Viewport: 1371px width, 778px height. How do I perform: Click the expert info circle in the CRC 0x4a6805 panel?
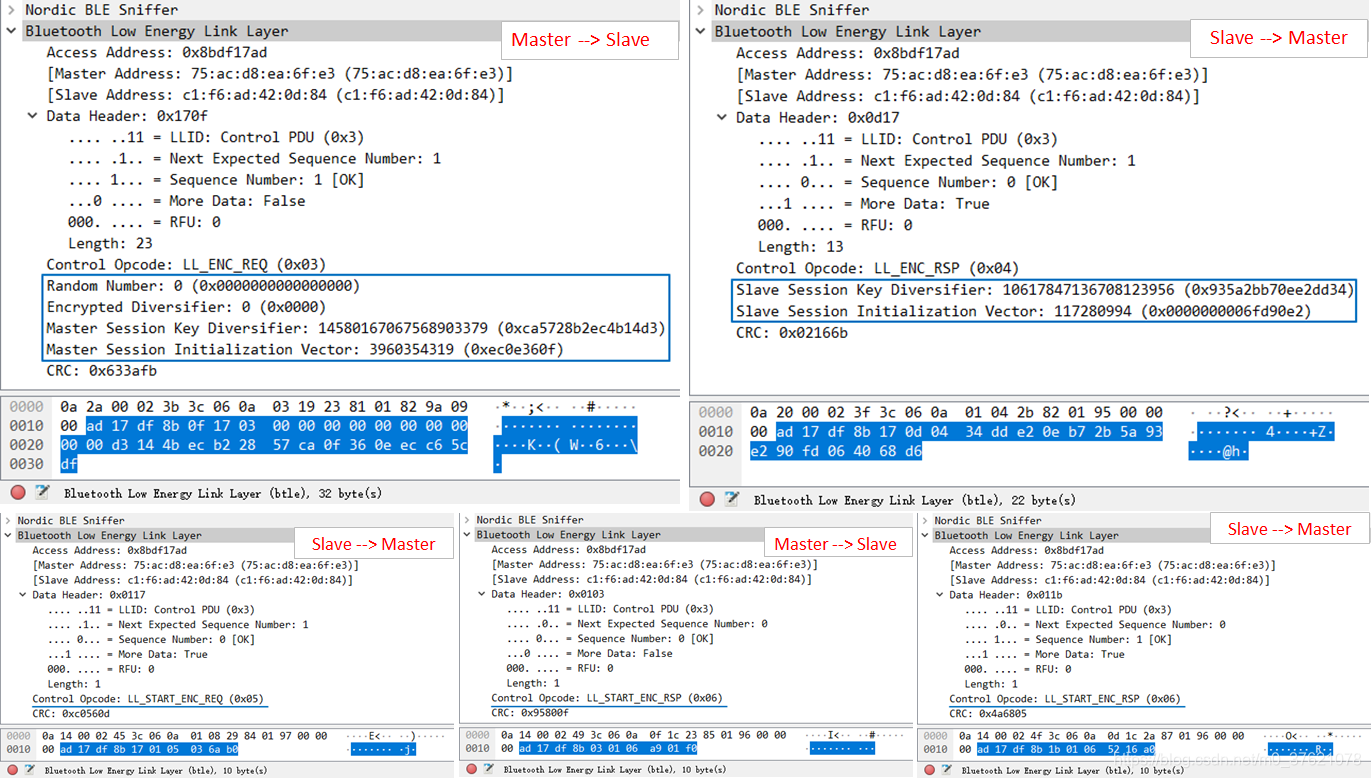point(929,770)
